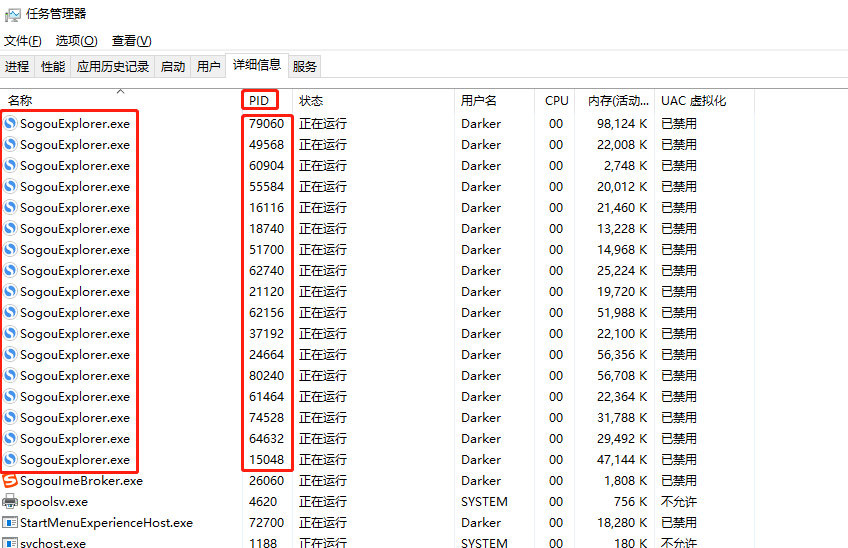The height and width of the screenshot is (548, 848).
Task: Switch to the 启动 tab
Action: coord(173,67)
